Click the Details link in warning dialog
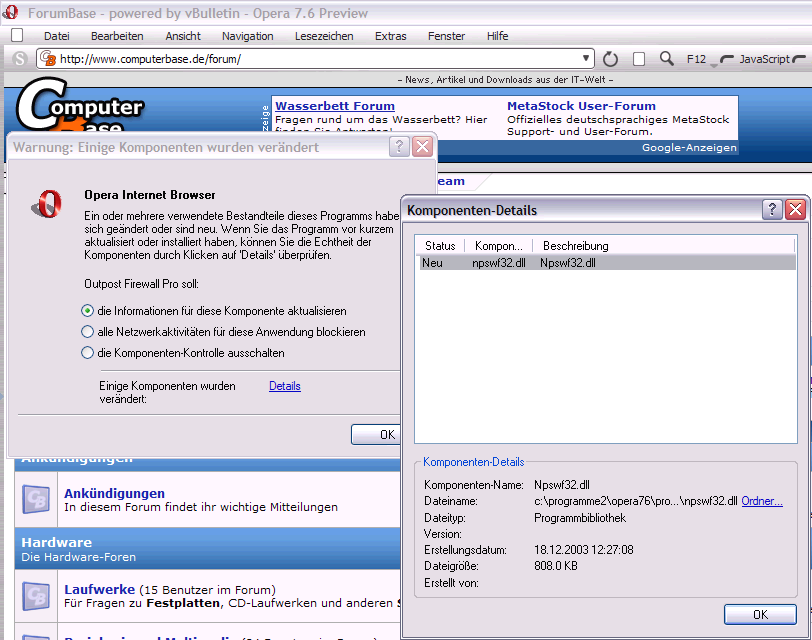The width and height of the screenshot is (812, 640). [285, 386]
